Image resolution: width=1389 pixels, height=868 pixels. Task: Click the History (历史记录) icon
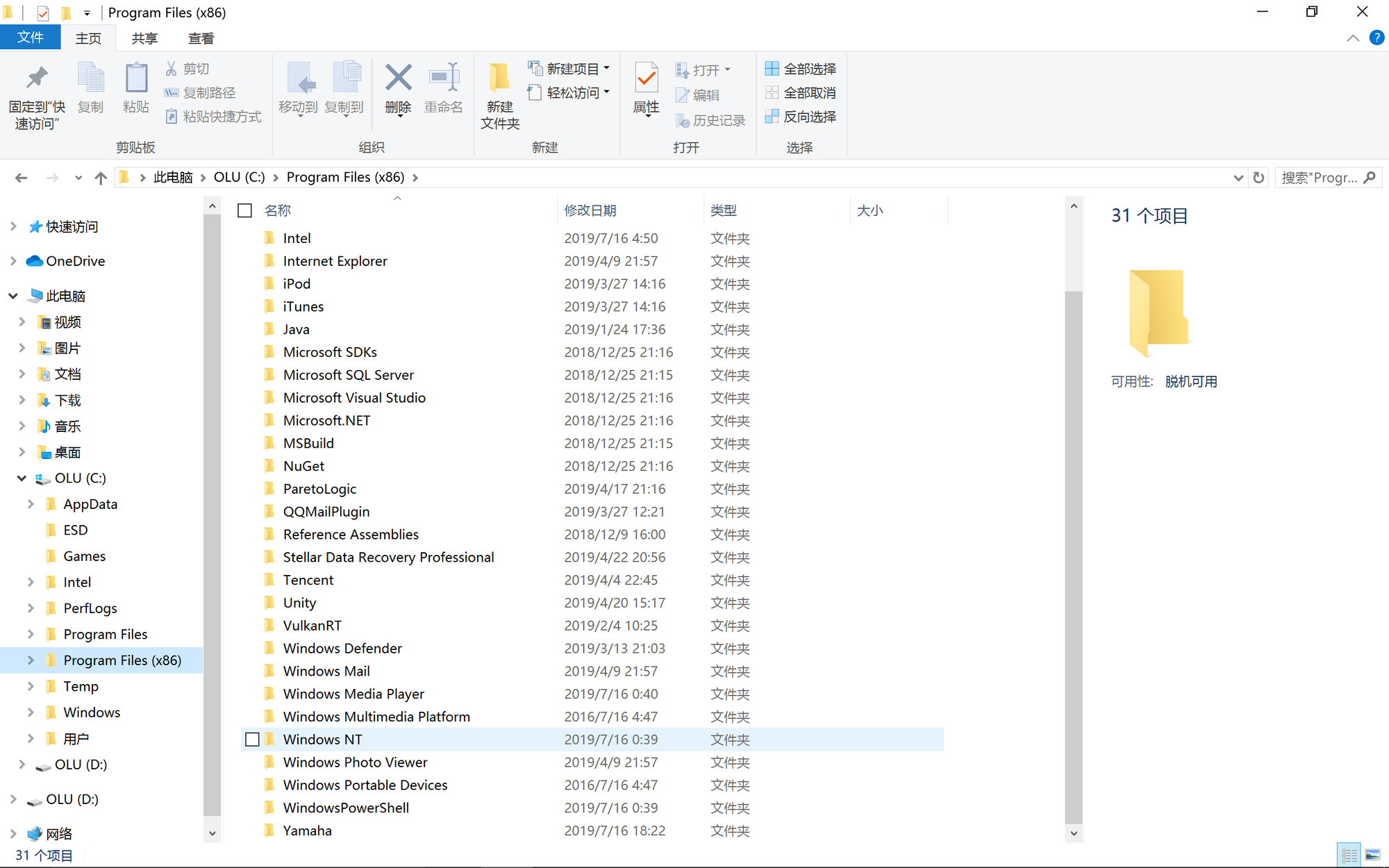point(682,120)
